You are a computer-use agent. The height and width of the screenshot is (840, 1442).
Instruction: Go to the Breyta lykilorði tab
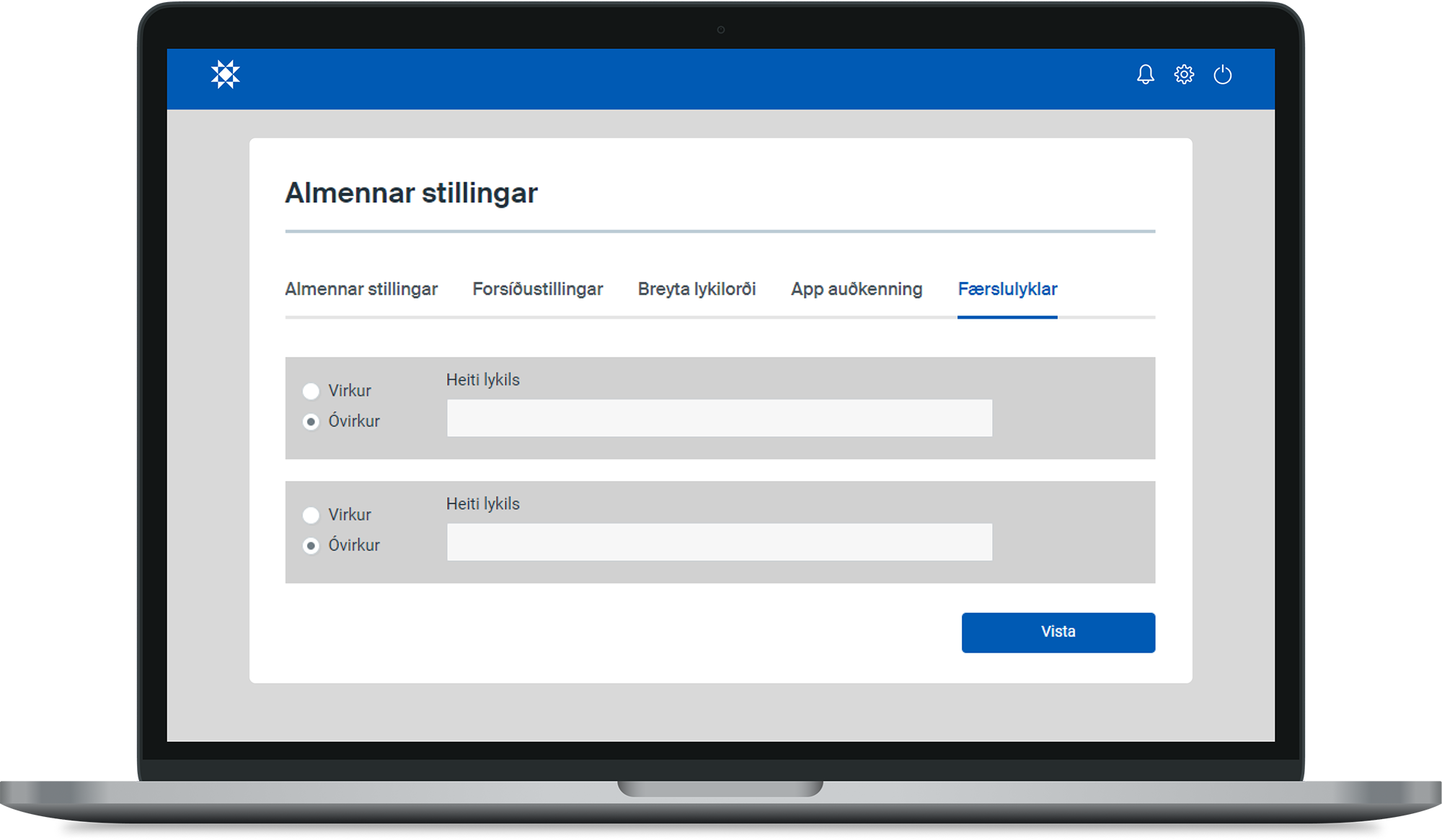point(696,289)
